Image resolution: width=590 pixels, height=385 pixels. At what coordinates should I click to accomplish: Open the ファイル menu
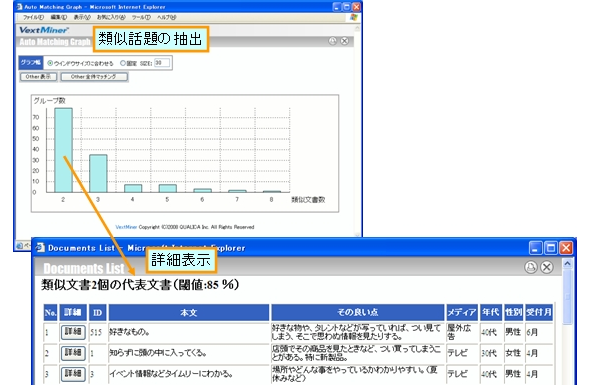[x=33, y=17]
